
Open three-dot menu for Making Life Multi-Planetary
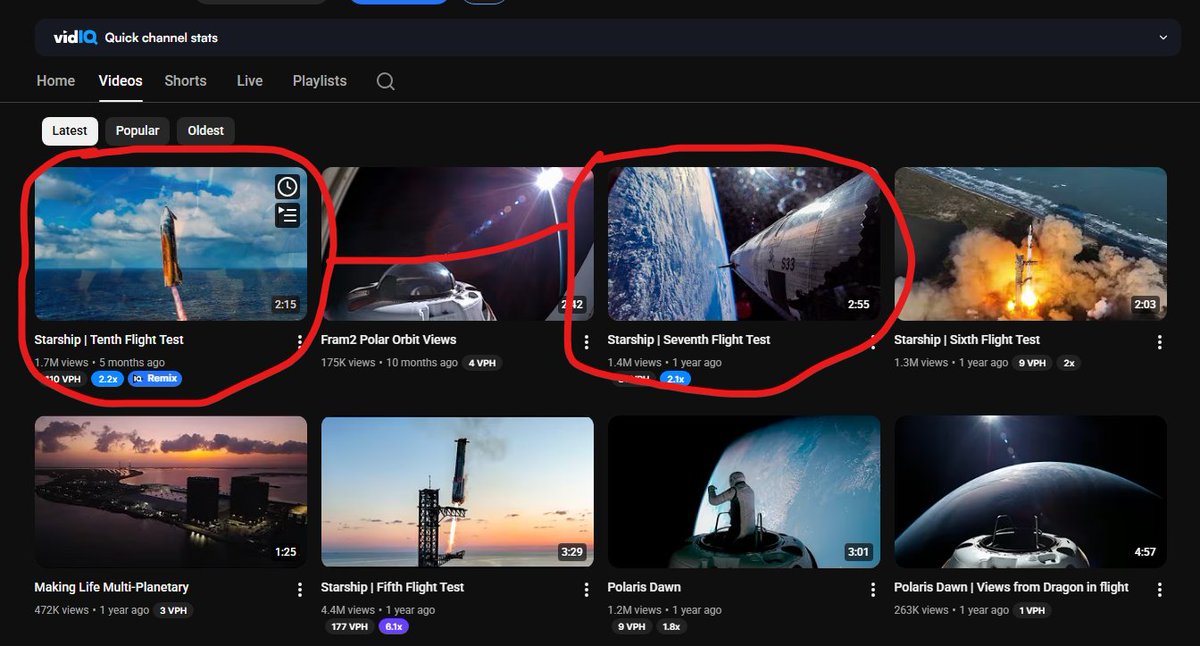pos(300,590)
